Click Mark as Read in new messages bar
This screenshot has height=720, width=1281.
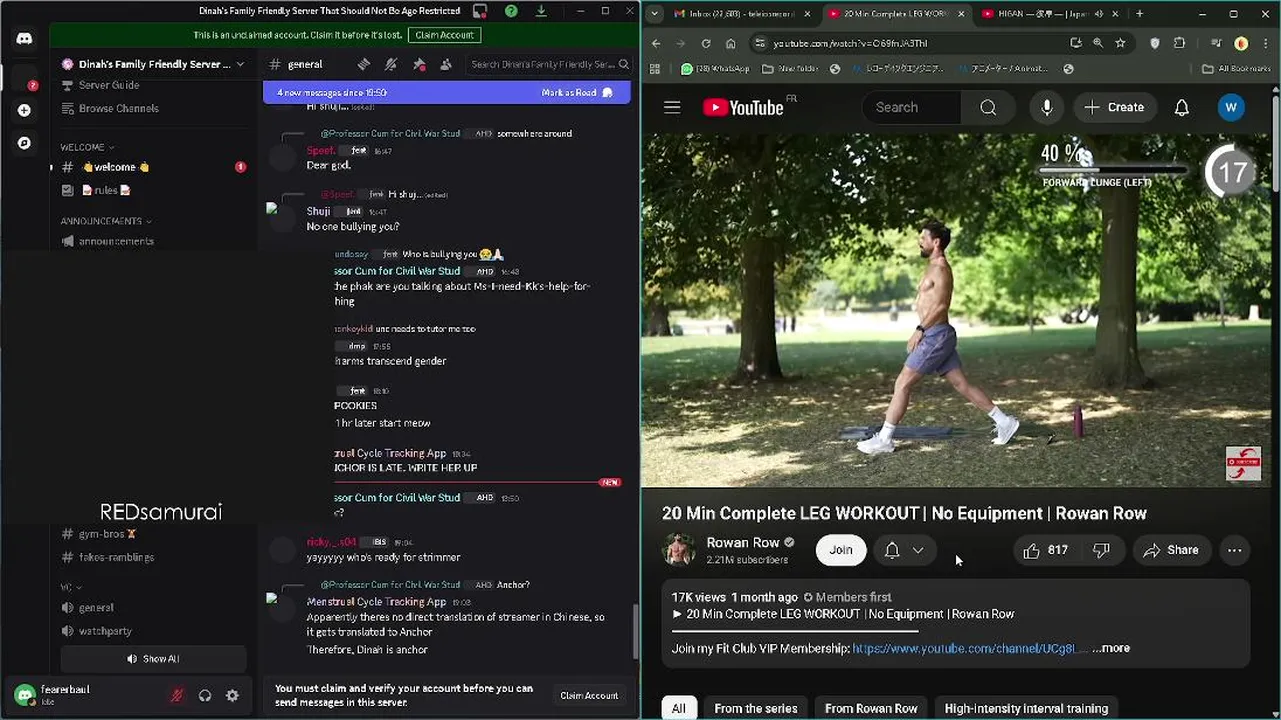[x=577, y=92]
